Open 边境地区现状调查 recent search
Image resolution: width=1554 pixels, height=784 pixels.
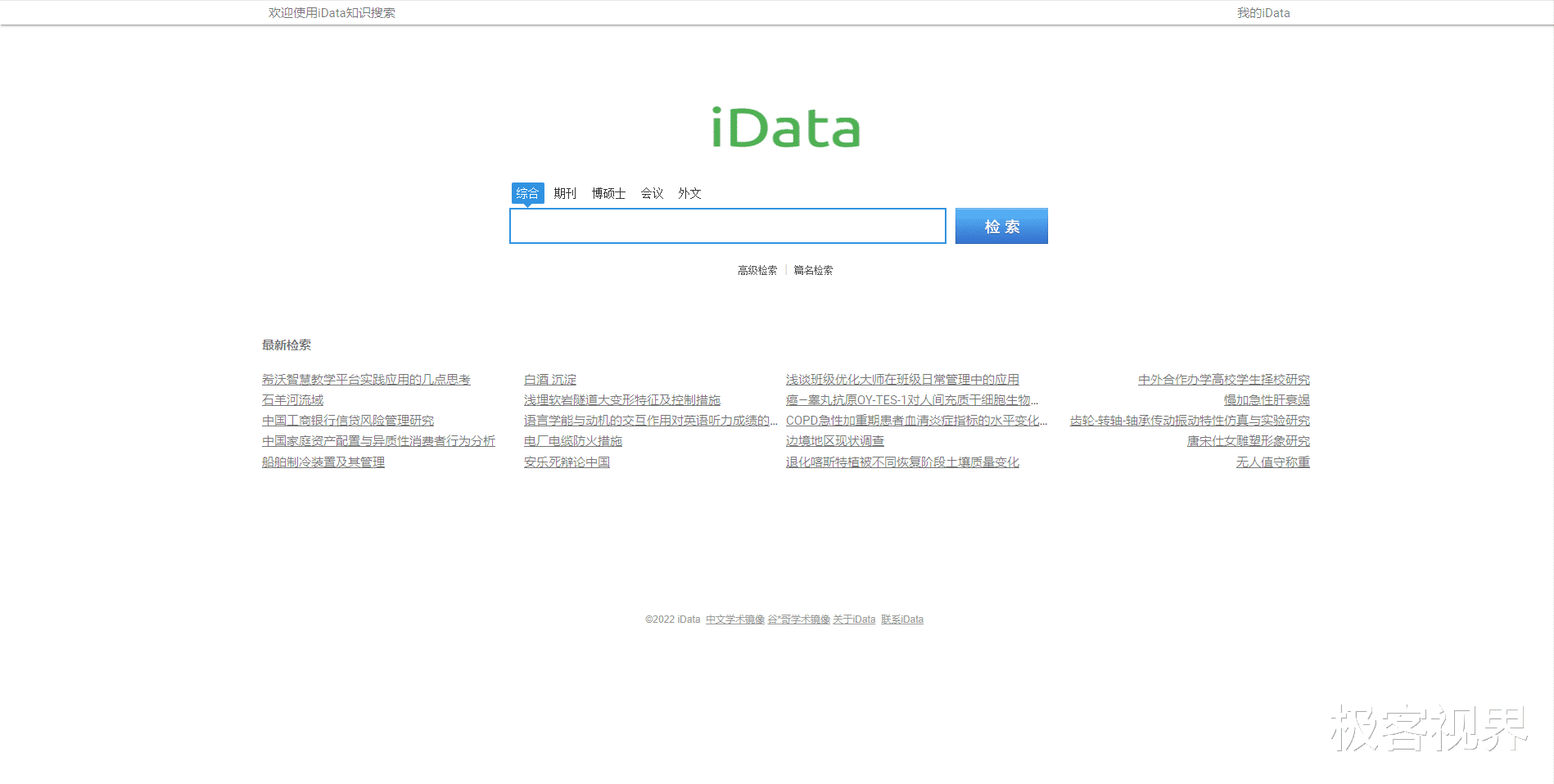click(833, 440)
